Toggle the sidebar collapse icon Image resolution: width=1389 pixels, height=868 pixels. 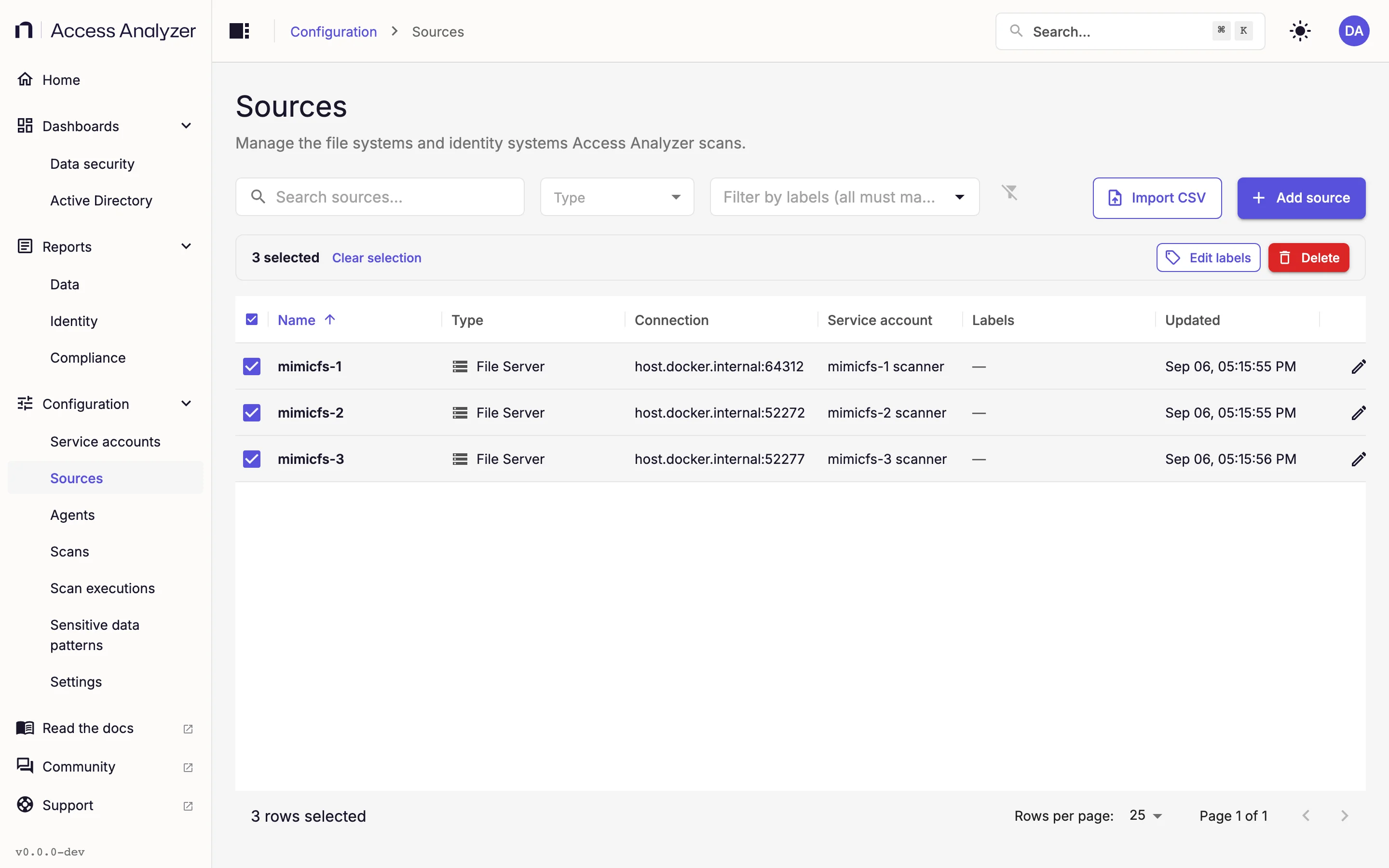coord(239,31)
